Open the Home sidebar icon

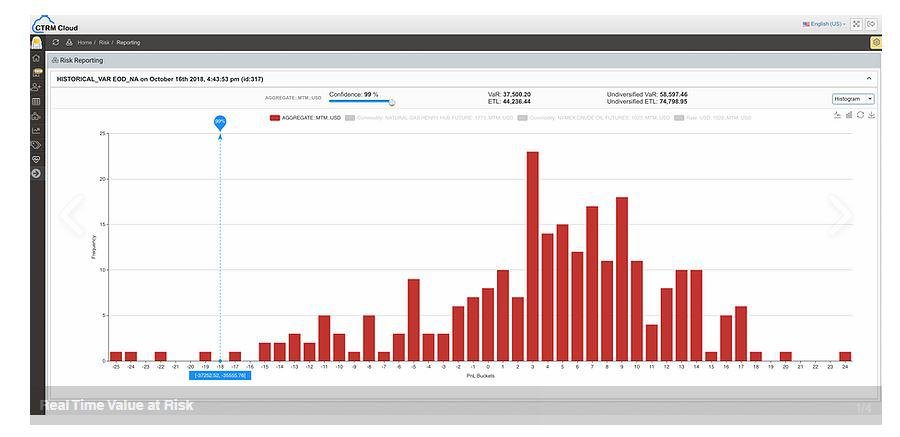[x=37, y=58]
